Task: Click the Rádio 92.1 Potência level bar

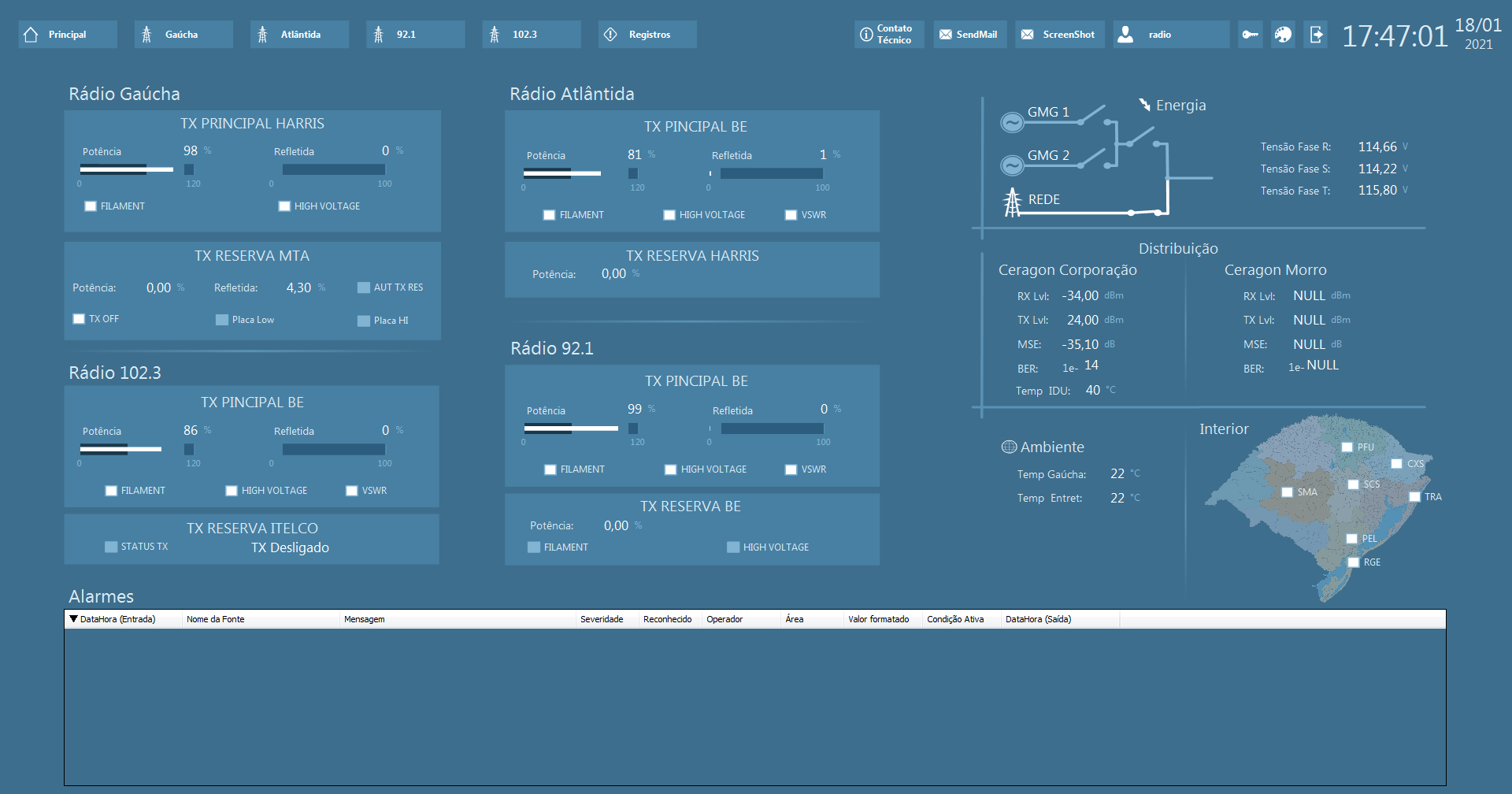Action: 580,428
